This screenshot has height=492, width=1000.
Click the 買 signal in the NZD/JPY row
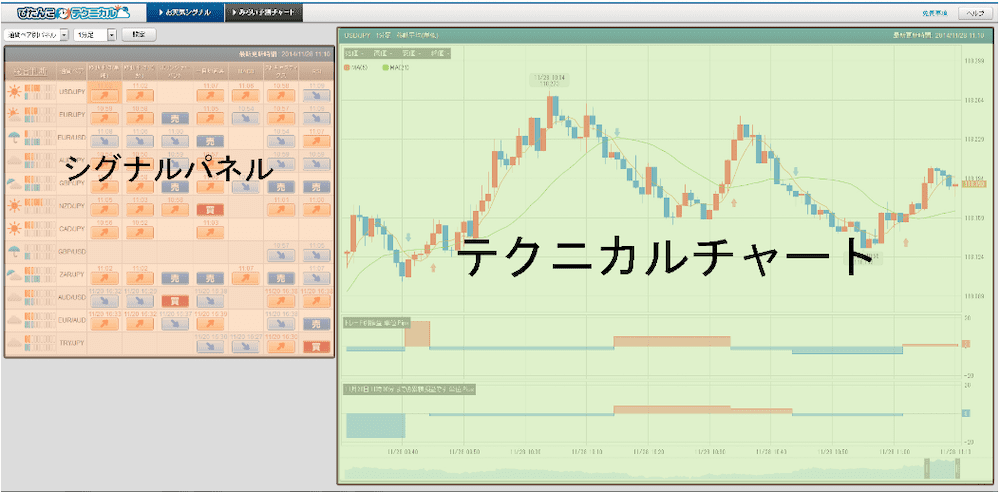pyautogui.click(x=210, y=209)
